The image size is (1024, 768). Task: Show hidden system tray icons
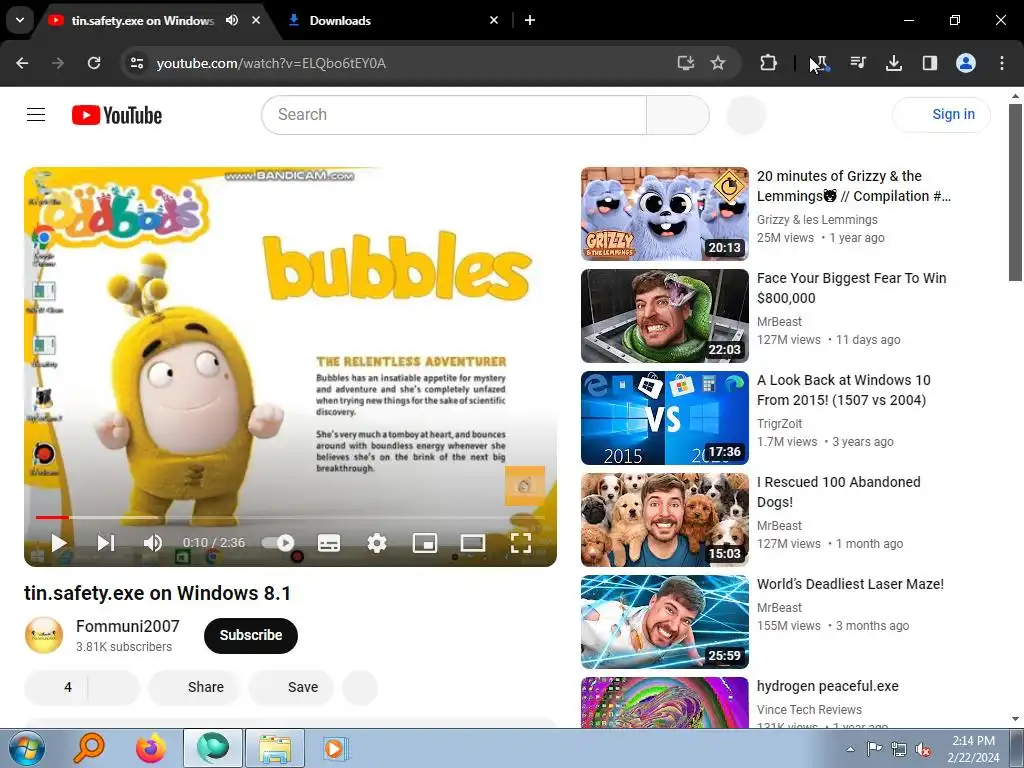(x=850, y=749)
